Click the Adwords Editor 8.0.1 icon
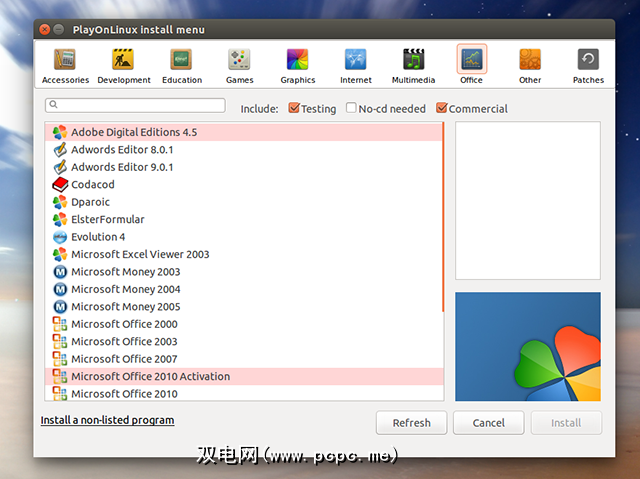The image size is (640, 479). (60, 150)
